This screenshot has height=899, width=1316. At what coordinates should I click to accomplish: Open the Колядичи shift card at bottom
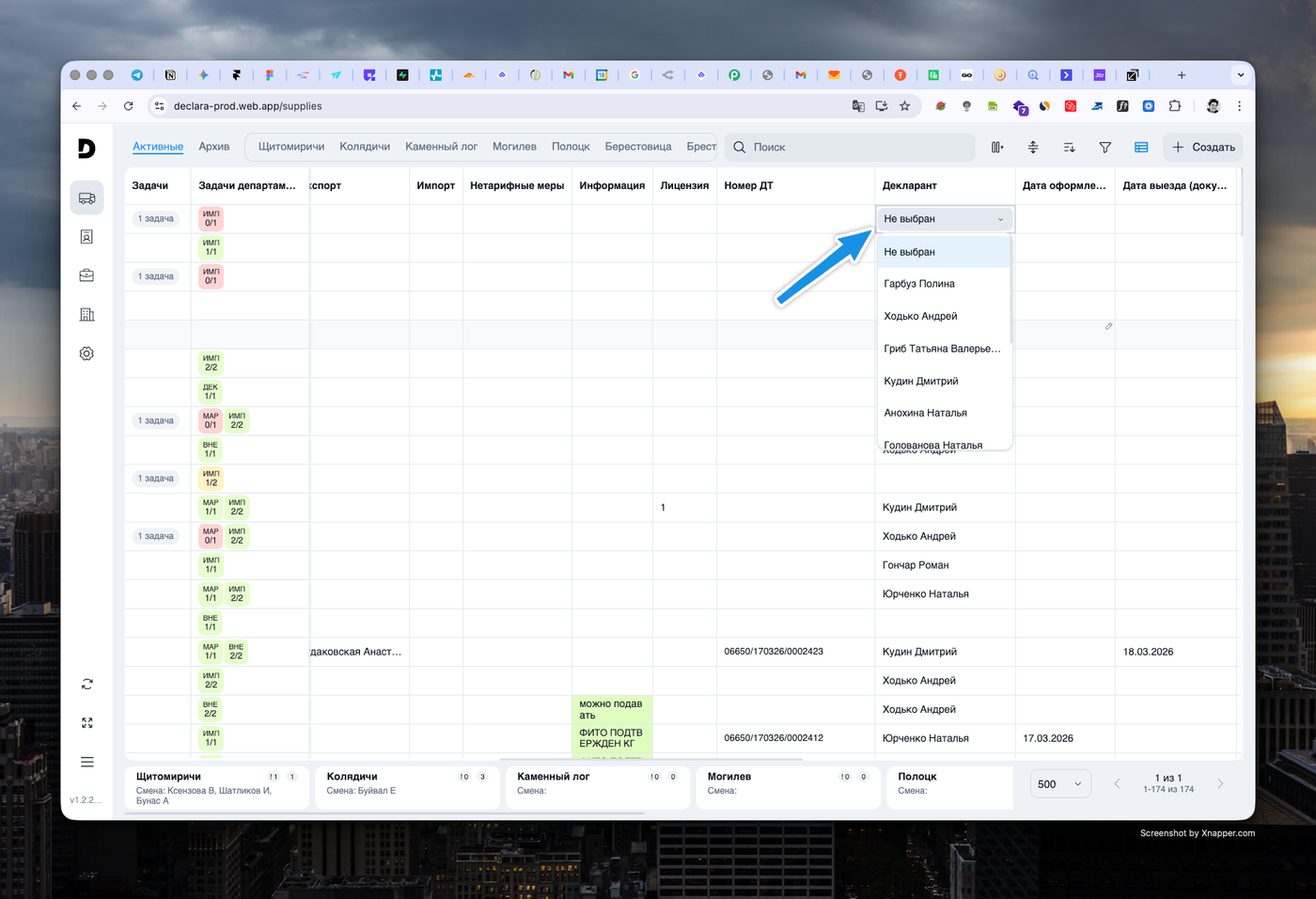(x=407, y=788)
